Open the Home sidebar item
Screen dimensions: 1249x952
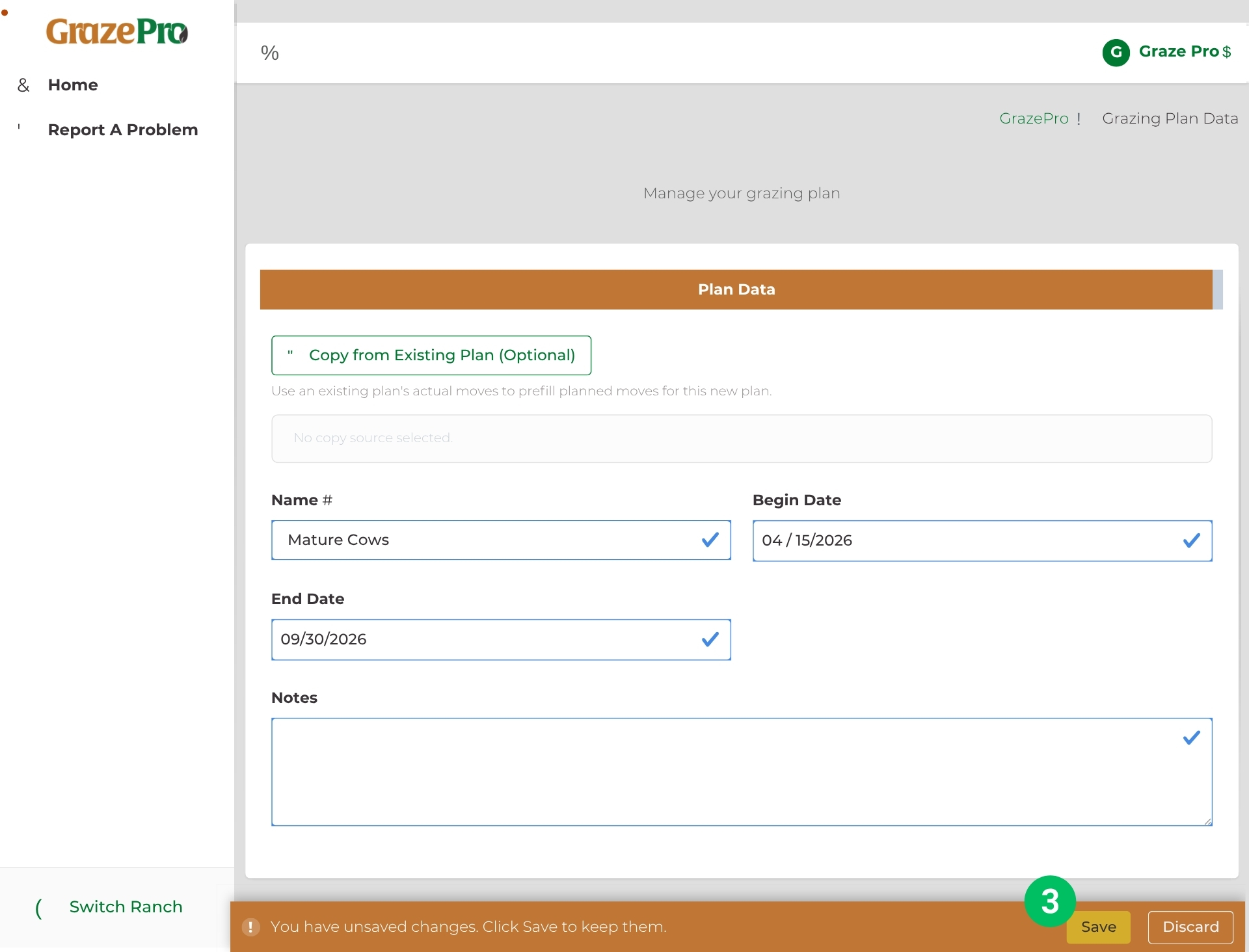click(x=73, y=85)
